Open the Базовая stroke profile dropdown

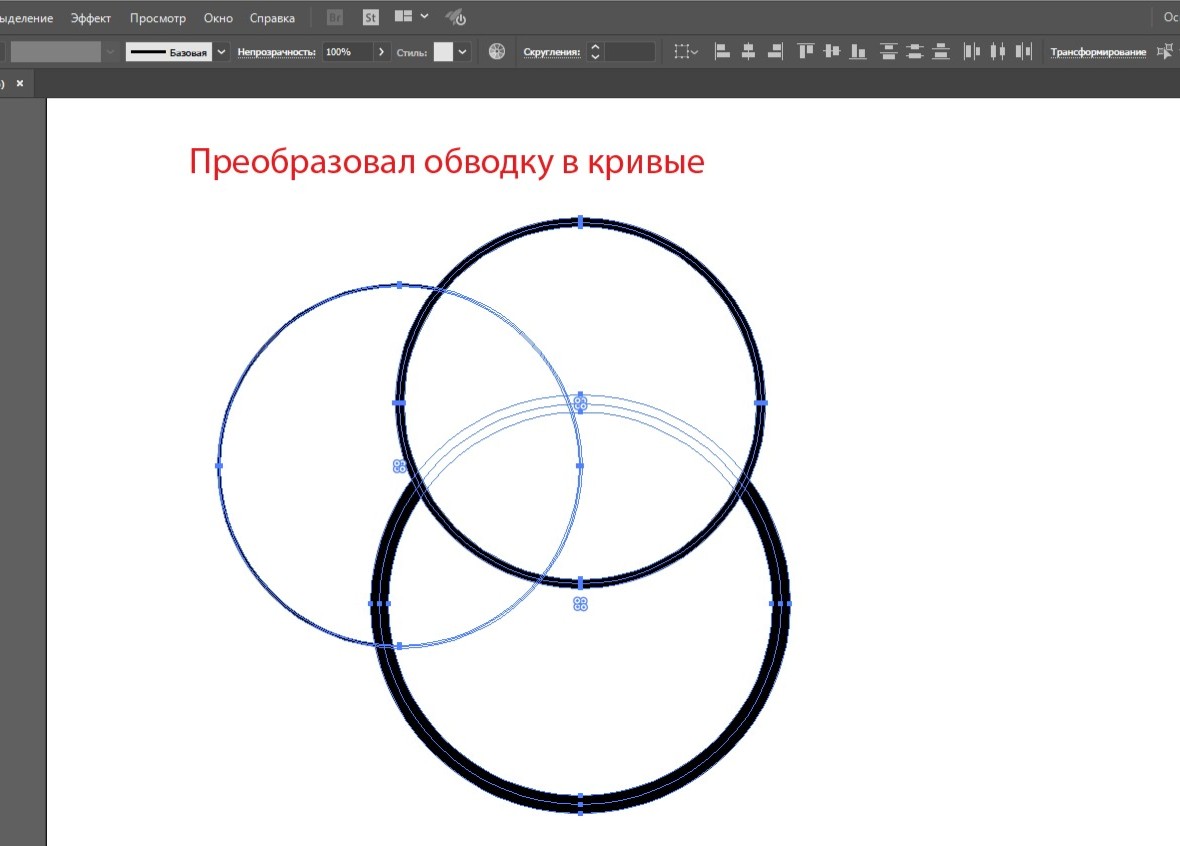(221, 52)
